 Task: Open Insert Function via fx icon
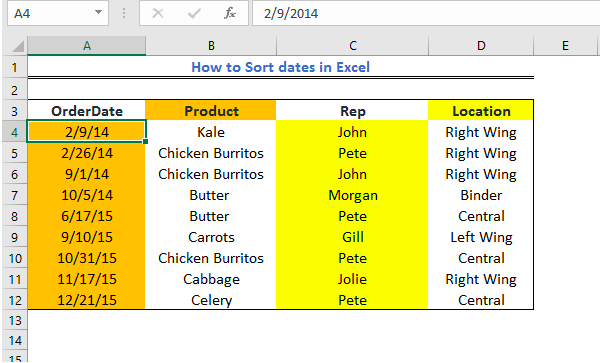click(230, 13)
